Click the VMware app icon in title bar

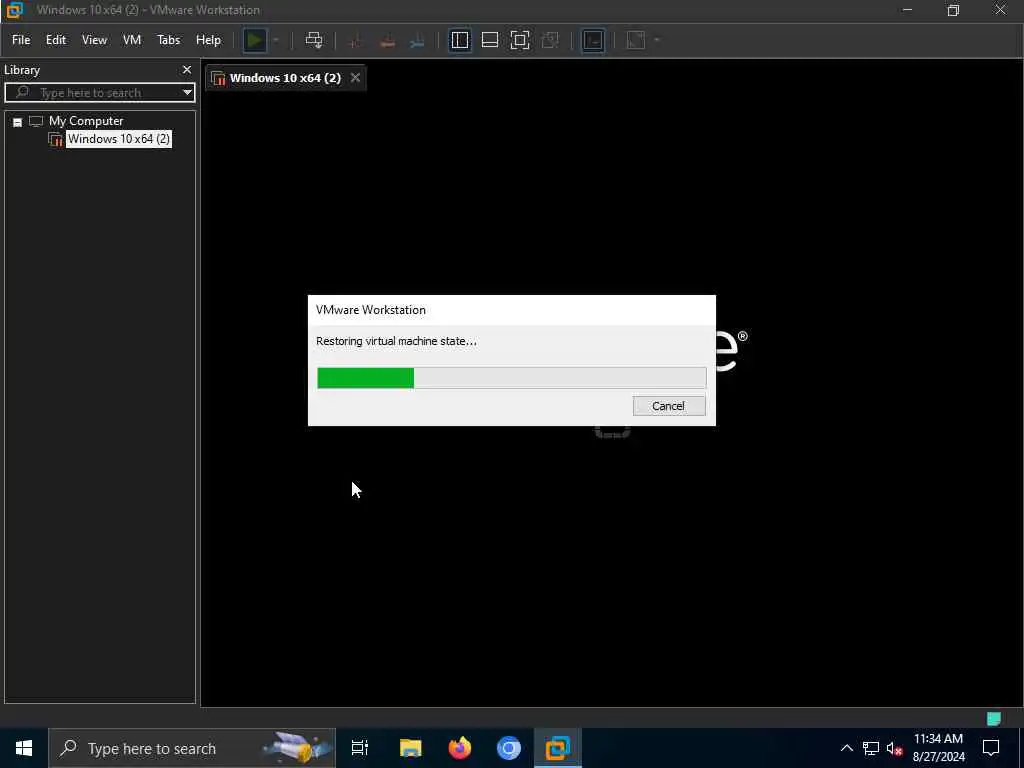[x=14, y=10]
